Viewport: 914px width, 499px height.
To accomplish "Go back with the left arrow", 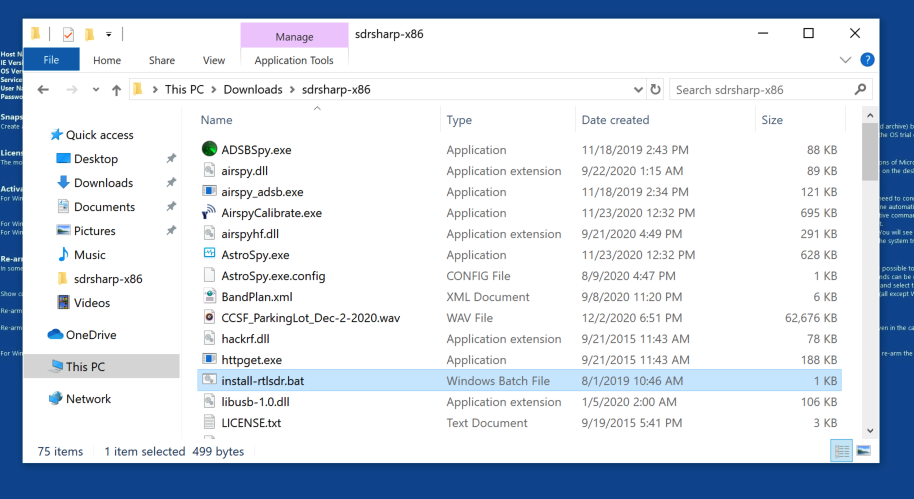I will tap(43, 90).
